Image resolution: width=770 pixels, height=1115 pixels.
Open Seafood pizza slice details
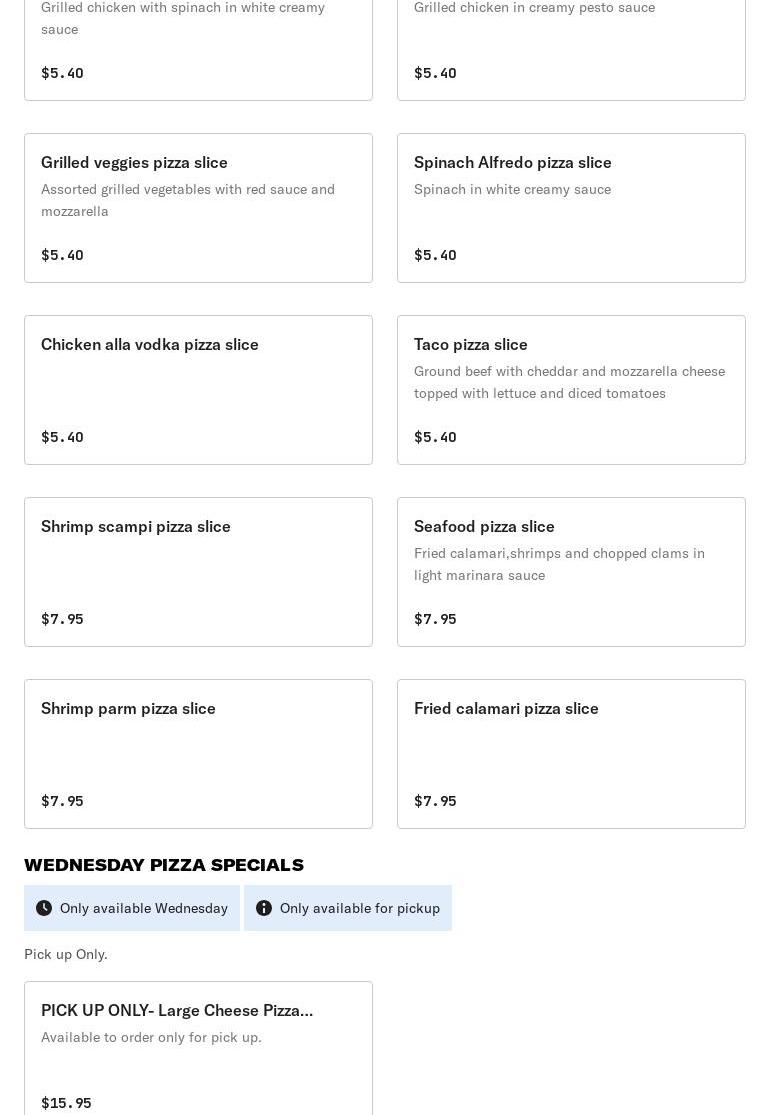tap(571, 572)
